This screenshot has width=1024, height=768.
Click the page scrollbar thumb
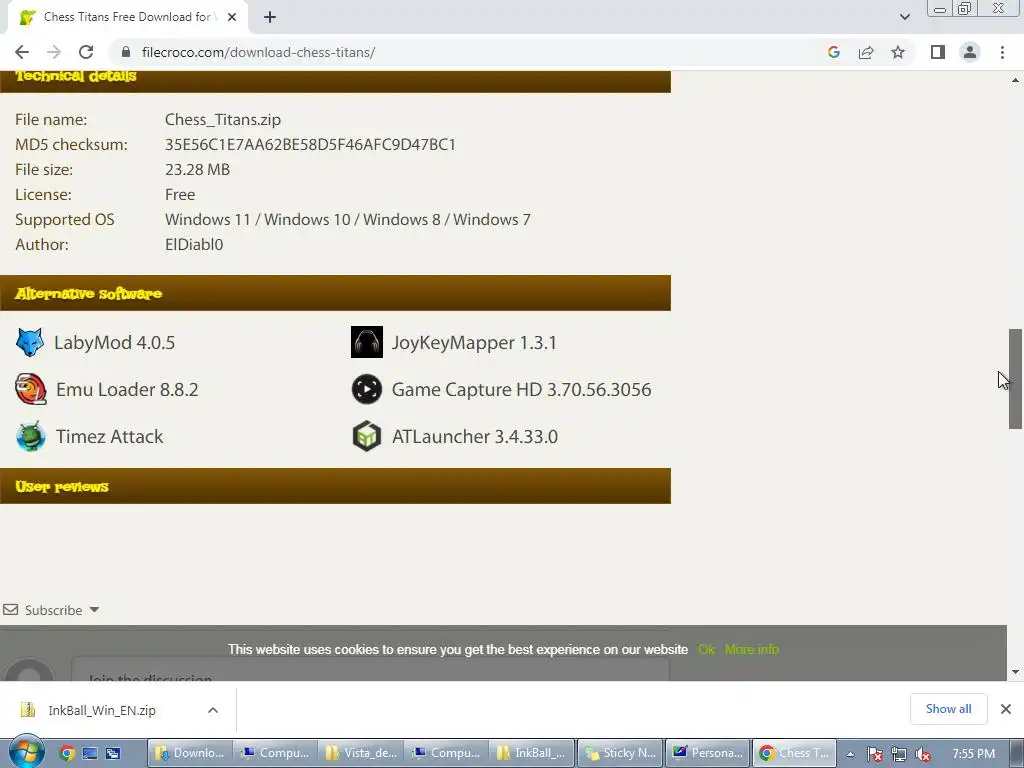(1015, 379)
